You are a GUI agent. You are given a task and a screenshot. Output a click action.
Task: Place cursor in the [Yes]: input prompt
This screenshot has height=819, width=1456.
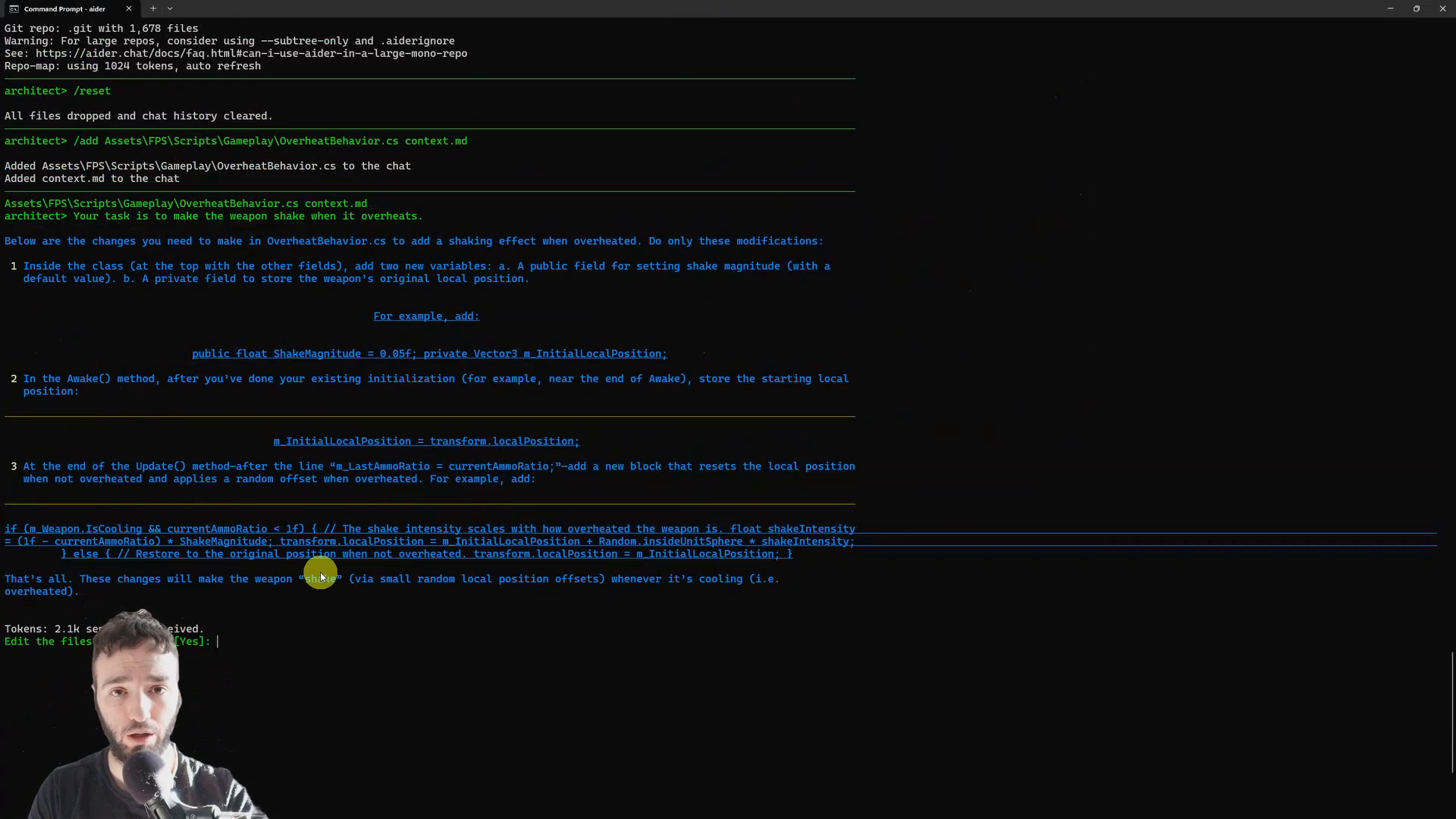[x=218, y=641]
